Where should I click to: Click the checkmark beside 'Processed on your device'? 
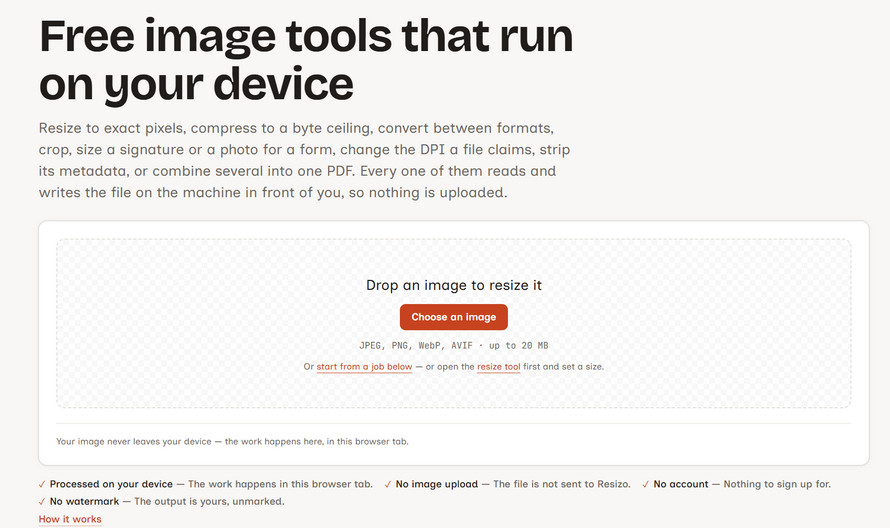pos(42,484)
